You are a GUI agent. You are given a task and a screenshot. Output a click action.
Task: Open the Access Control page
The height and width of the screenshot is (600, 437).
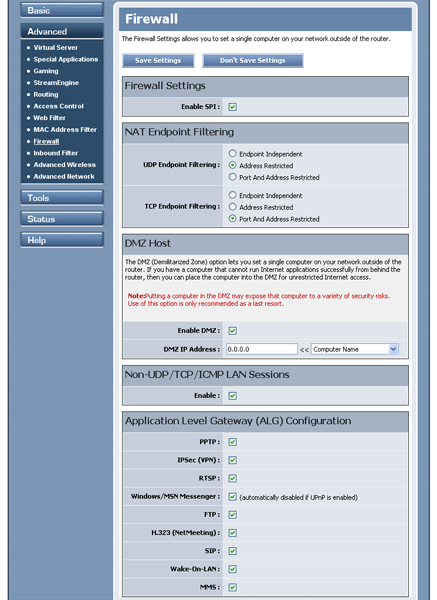pyautogui.click(x=59, y=106)
